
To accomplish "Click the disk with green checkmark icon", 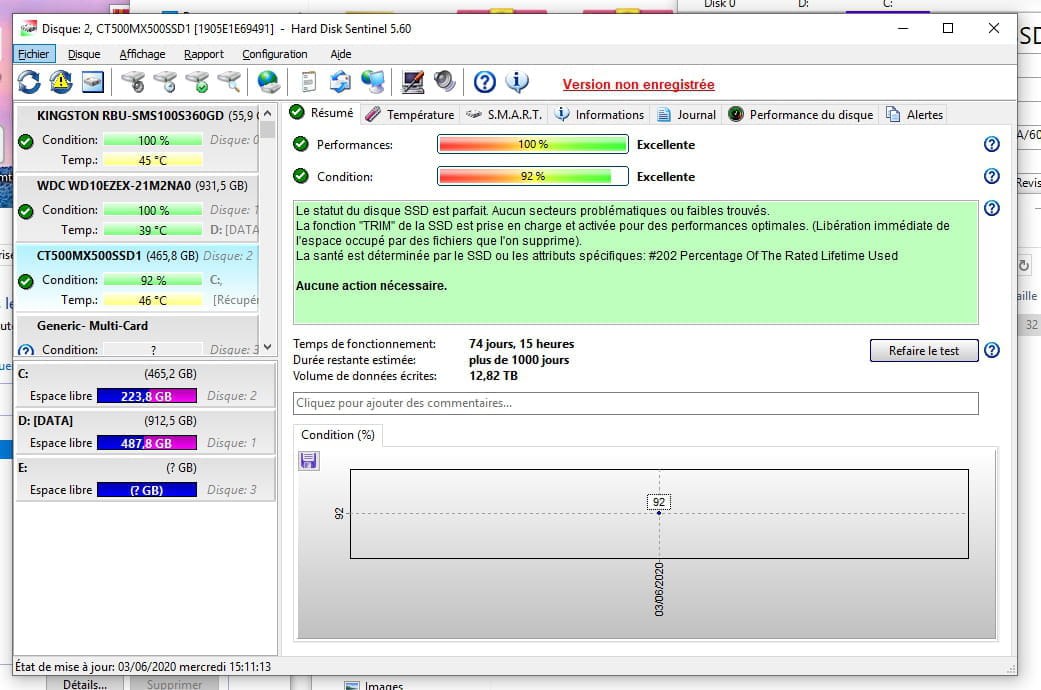I will [197, 82].
